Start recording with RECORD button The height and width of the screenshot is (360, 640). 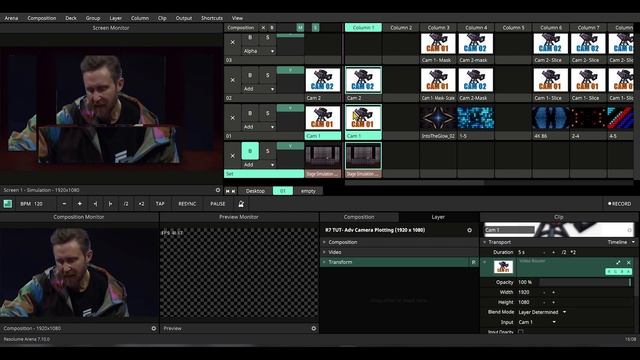tap(620, 204)
